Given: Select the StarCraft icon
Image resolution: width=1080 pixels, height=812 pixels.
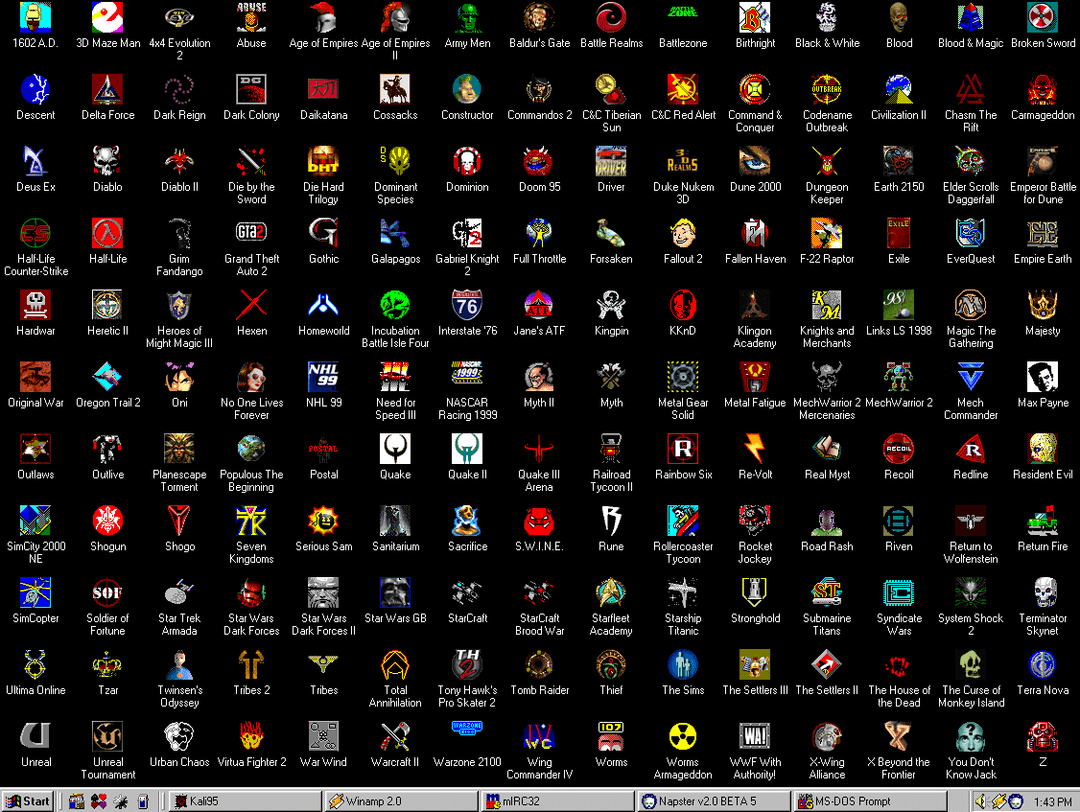Looking at the screenshot, I should (x=467, y=592).
